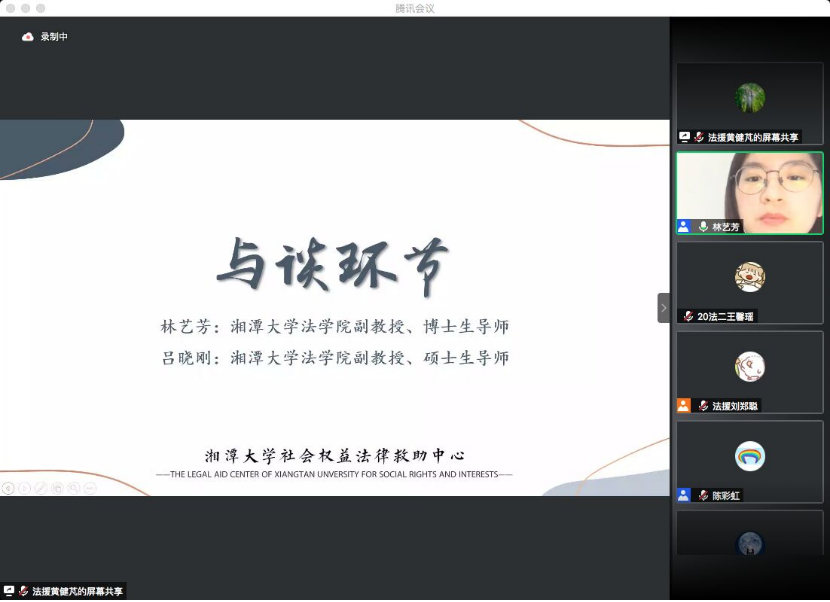Collapse the participant video sidebar with arrow
The width and height of the screenshot is (830, 602).
[662, 307]
